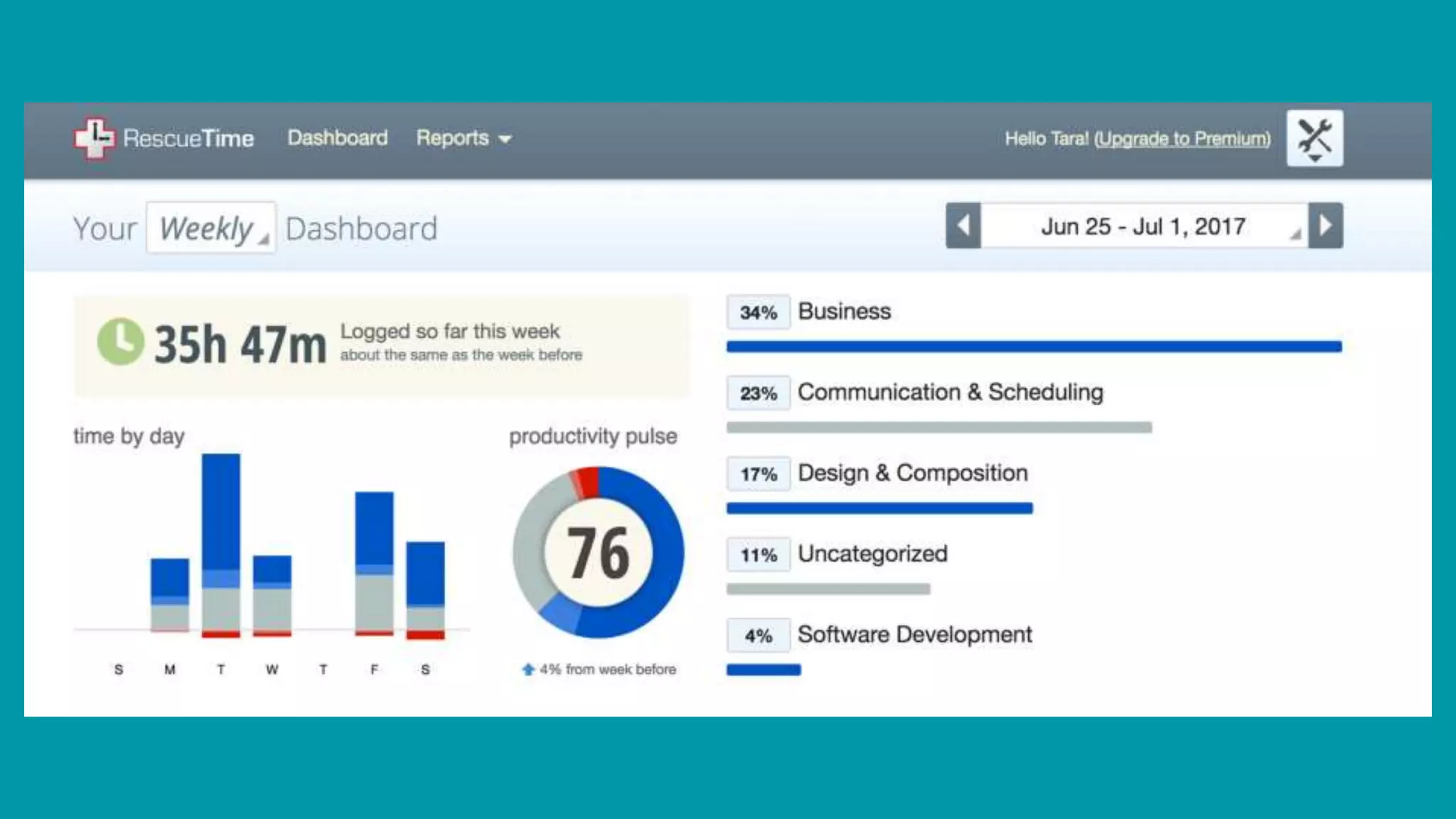Expand the Weekly period selector
Screen dimensions: 1456x819
point(210,228)
